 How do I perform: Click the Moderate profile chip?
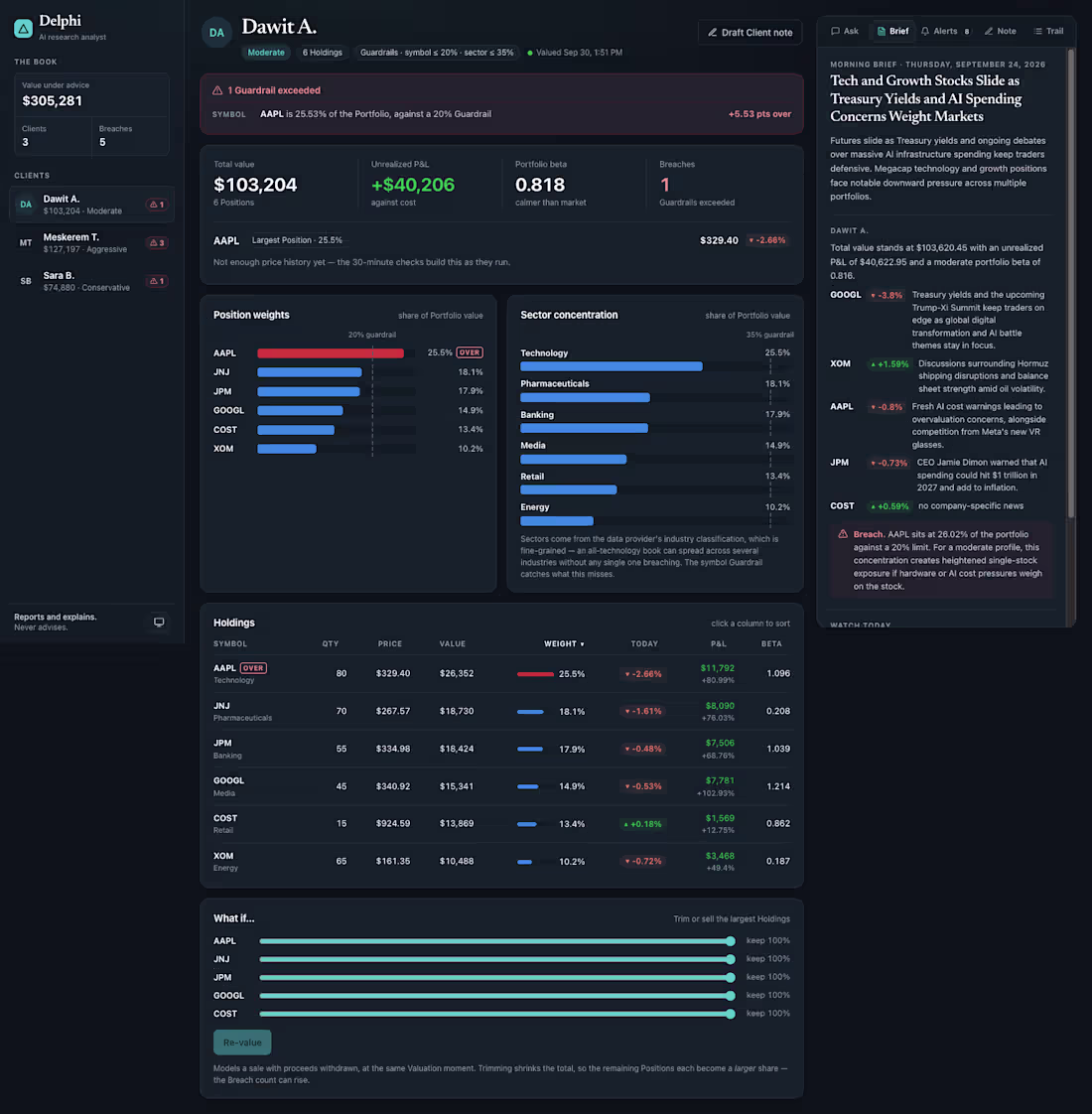click(266, 53)
